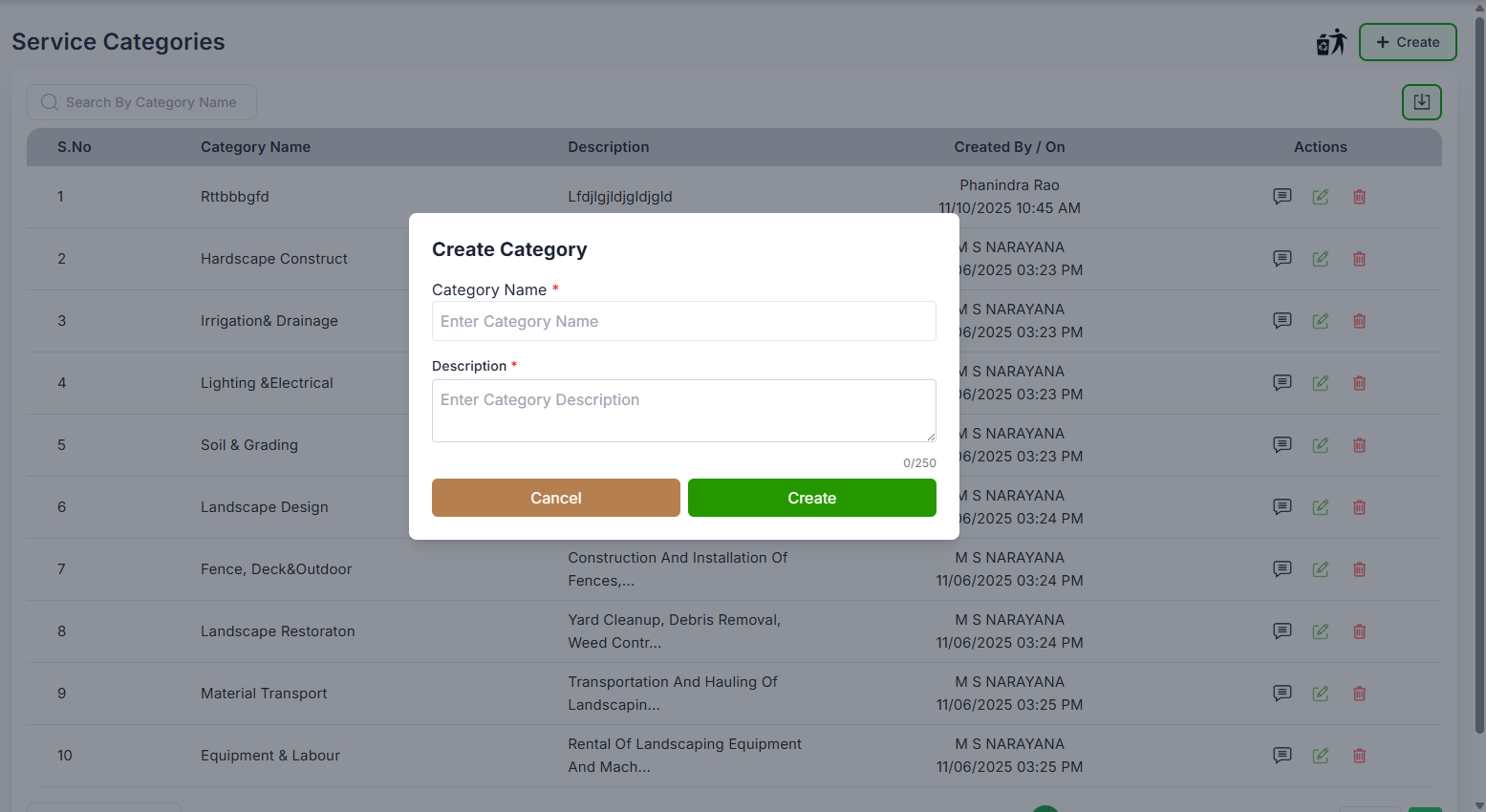Open comments for Fence, Deck&Outdoor row
The width and height of the screenshot is (1486, 812).
pyautogui.click(x=1282, y=569)
